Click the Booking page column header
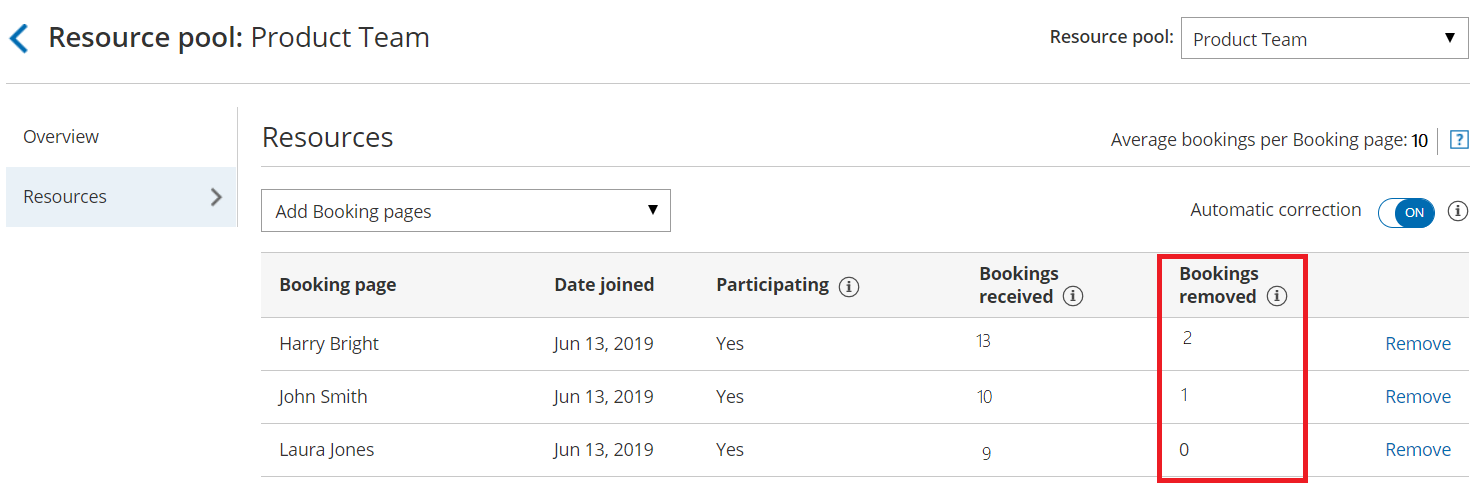Image resolution: width=1479 pixels, height=497 pixels. coord(338,285)
